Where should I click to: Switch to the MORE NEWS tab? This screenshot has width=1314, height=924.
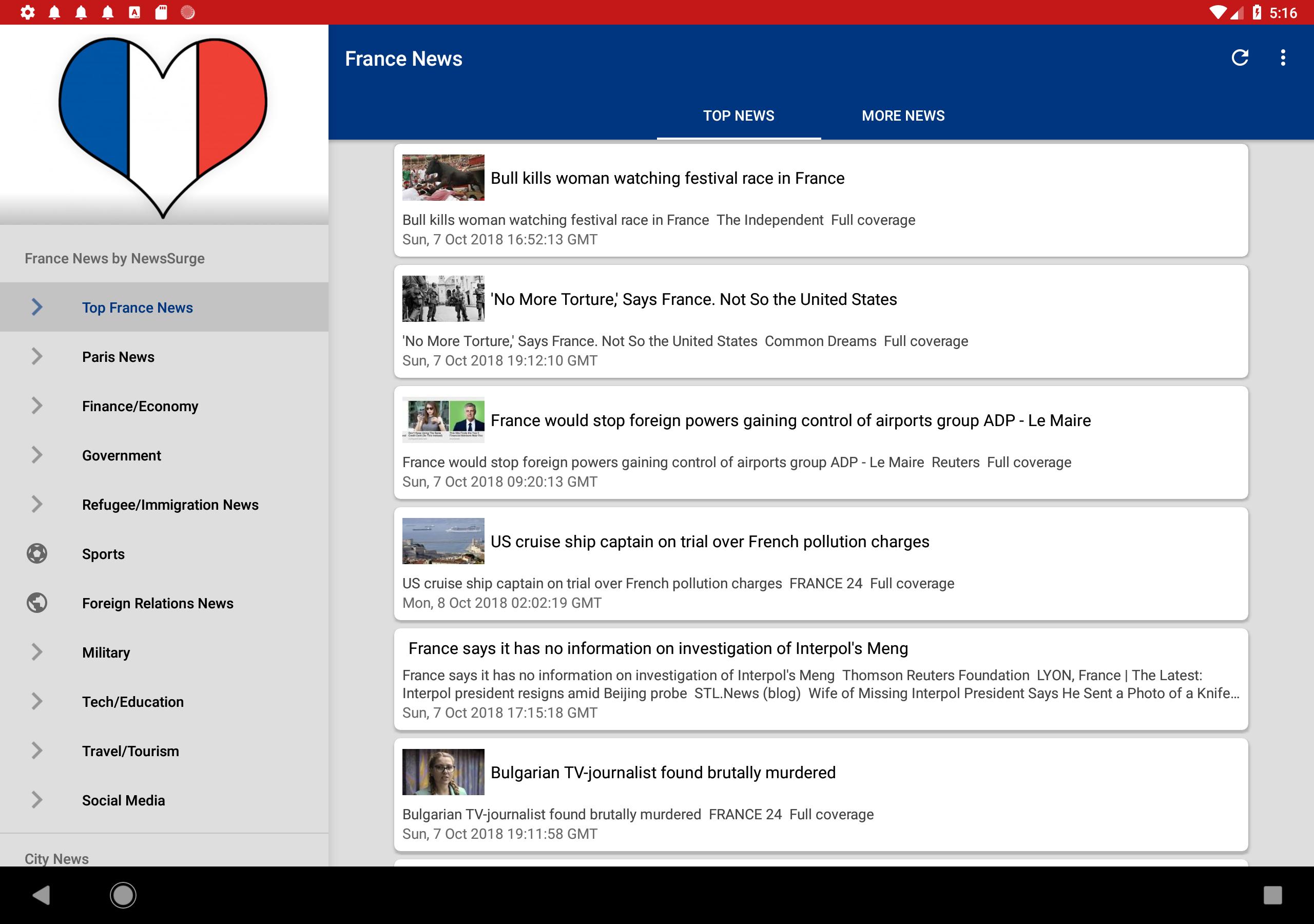pos(903,115)
